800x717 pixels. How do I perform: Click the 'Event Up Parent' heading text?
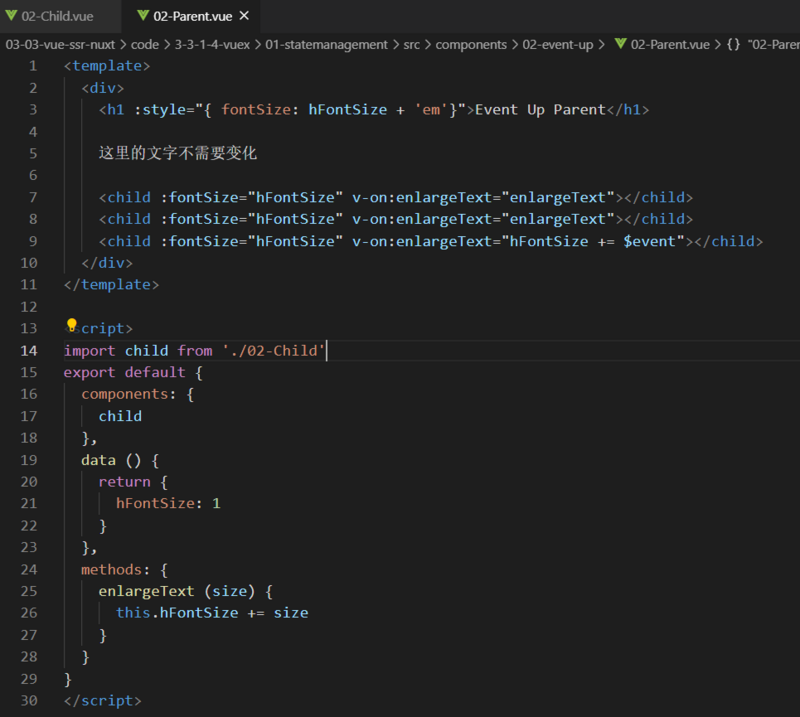[540, 110]
